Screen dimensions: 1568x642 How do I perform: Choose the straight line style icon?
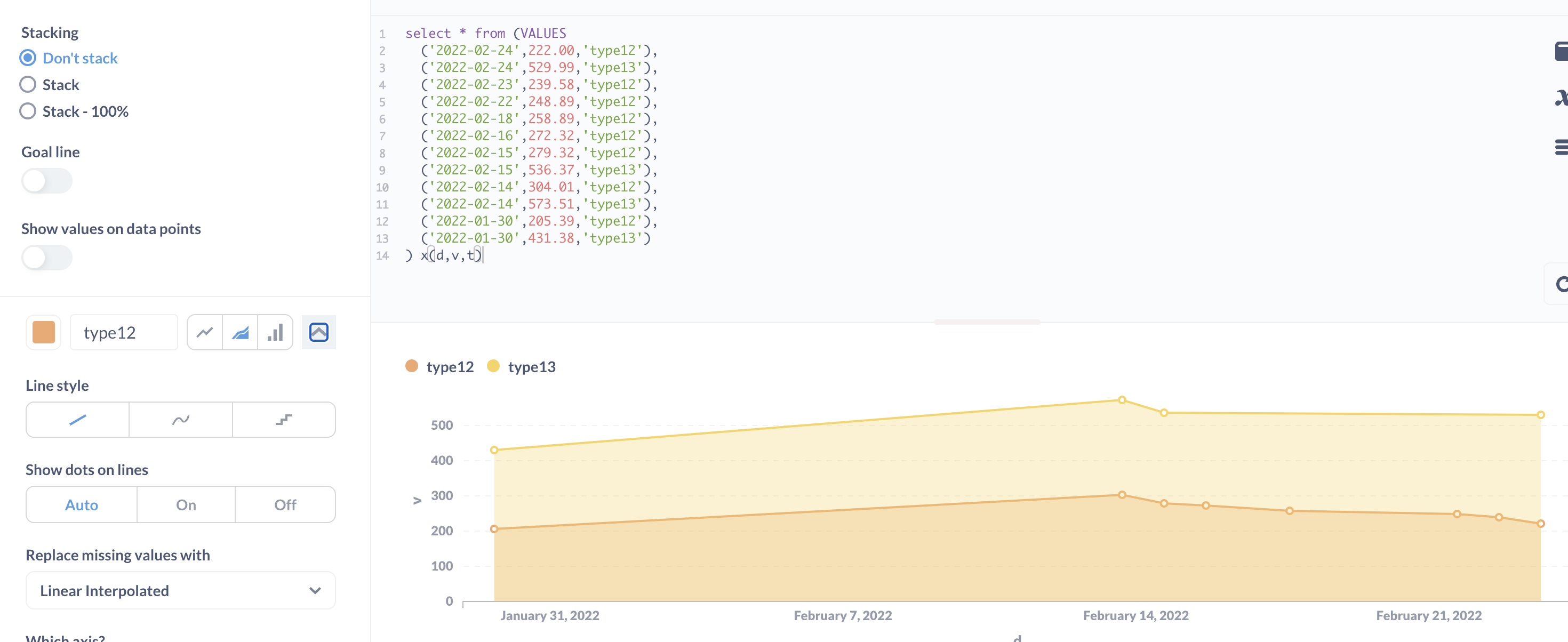pos(78,420)
